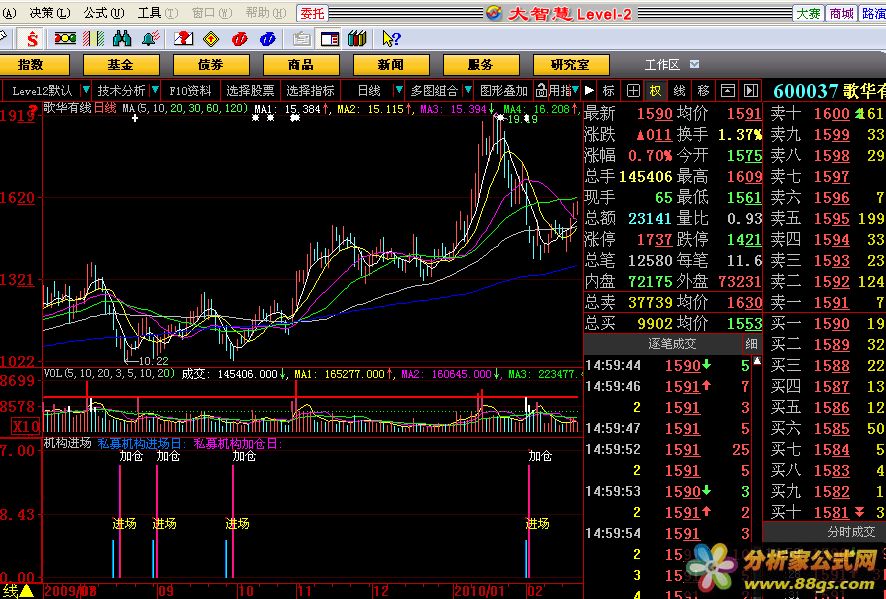Switch to the 研究室 tab
Viewport: 886px width, 599px height.
tap(571, 65)
